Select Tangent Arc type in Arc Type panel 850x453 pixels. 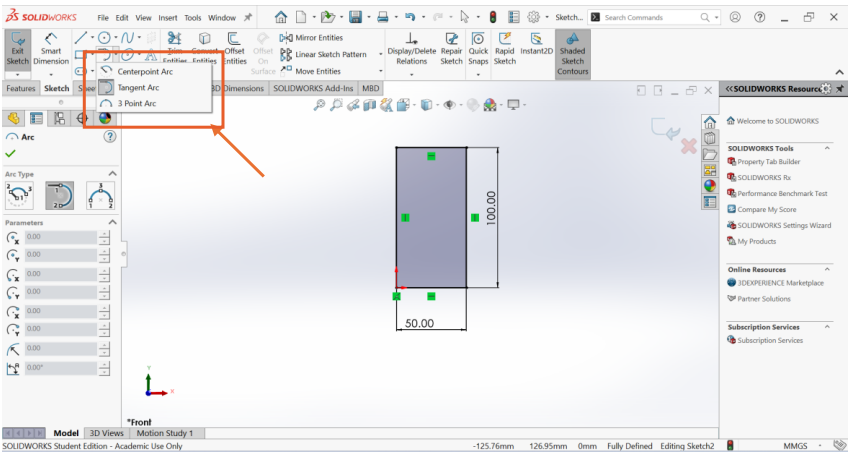point(60,196)
